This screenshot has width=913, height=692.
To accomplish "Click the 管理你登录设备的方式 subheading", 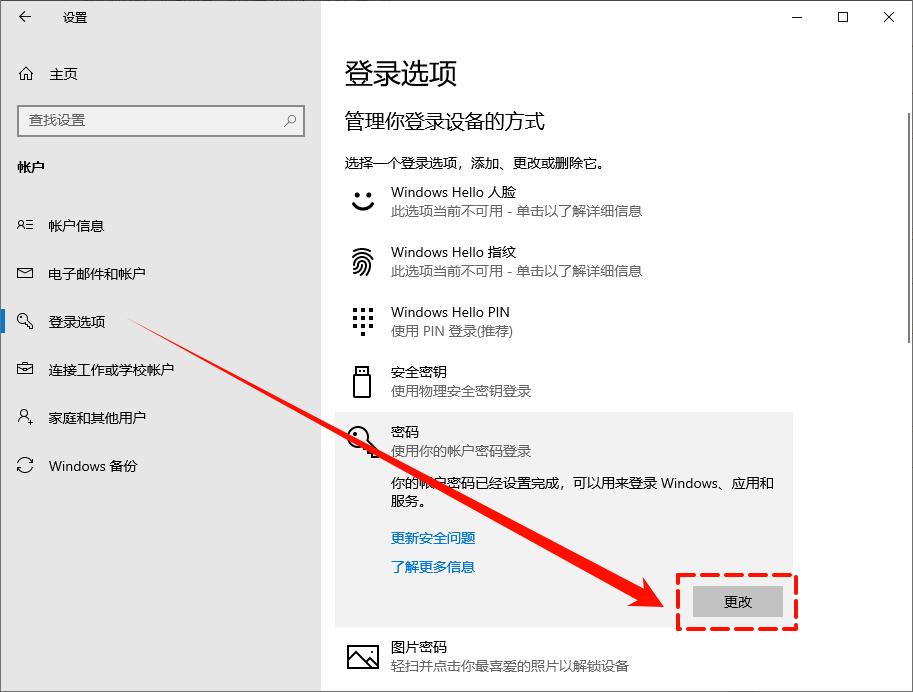I will point(444,121).
